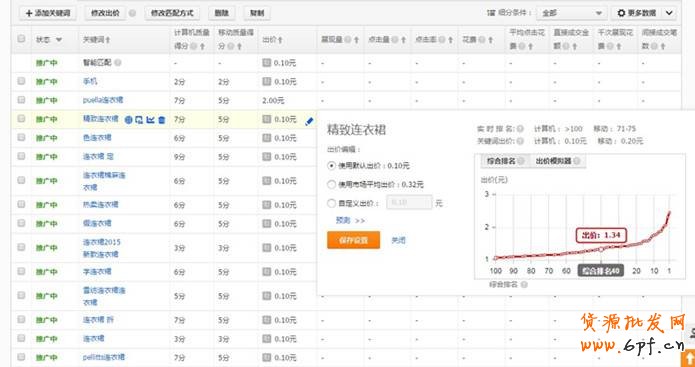Select the 使用市场平均出价 0.32元 radio
The width and height of the screenshot is (695, 367).
(331, 184)
